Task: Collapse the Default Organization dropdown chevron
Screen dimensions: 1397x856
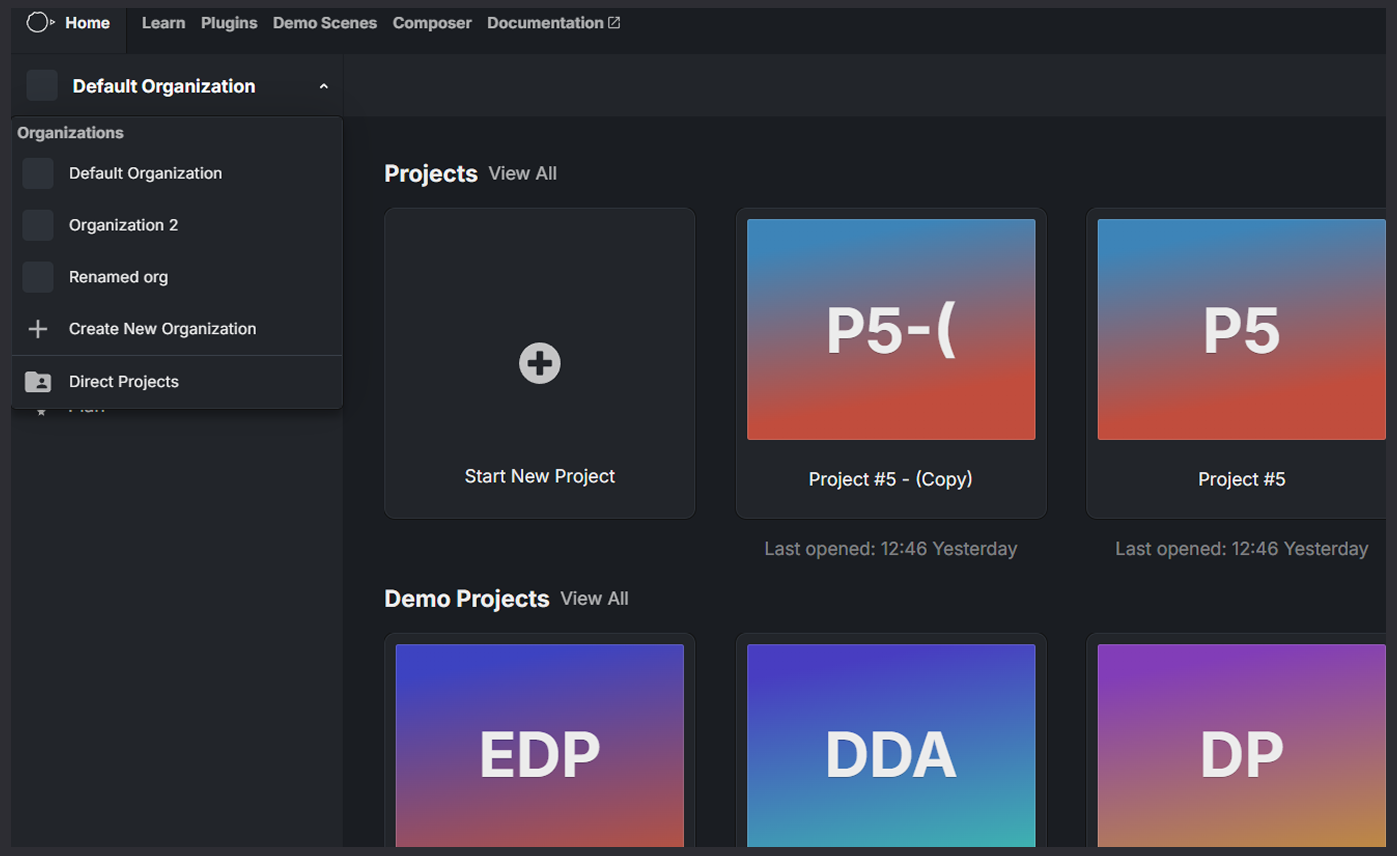Action: (323, 86)
